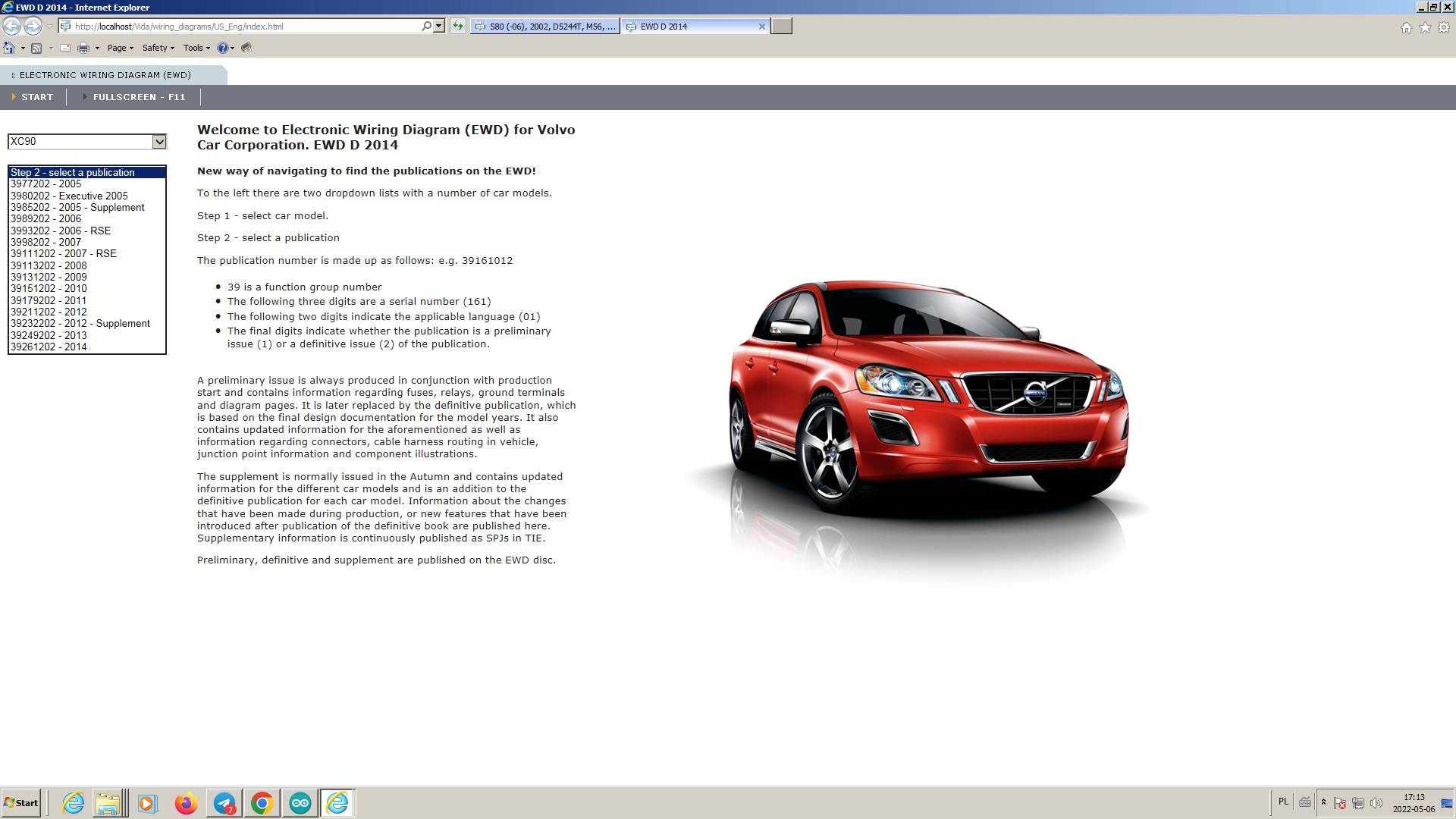The height and width of the screenshot is (819, 1456).
Task: Open Arduino icon in taskbar
Action: tap(300, 803)
